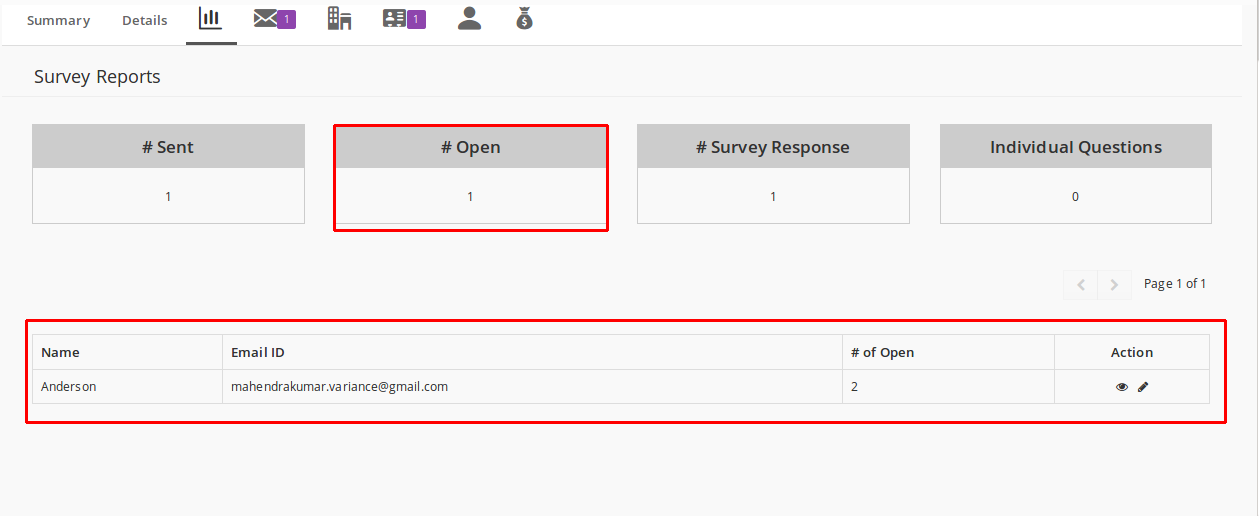Select the bar chart reports tab icon
Screen dimensions: 1259x516
(211, 18)
